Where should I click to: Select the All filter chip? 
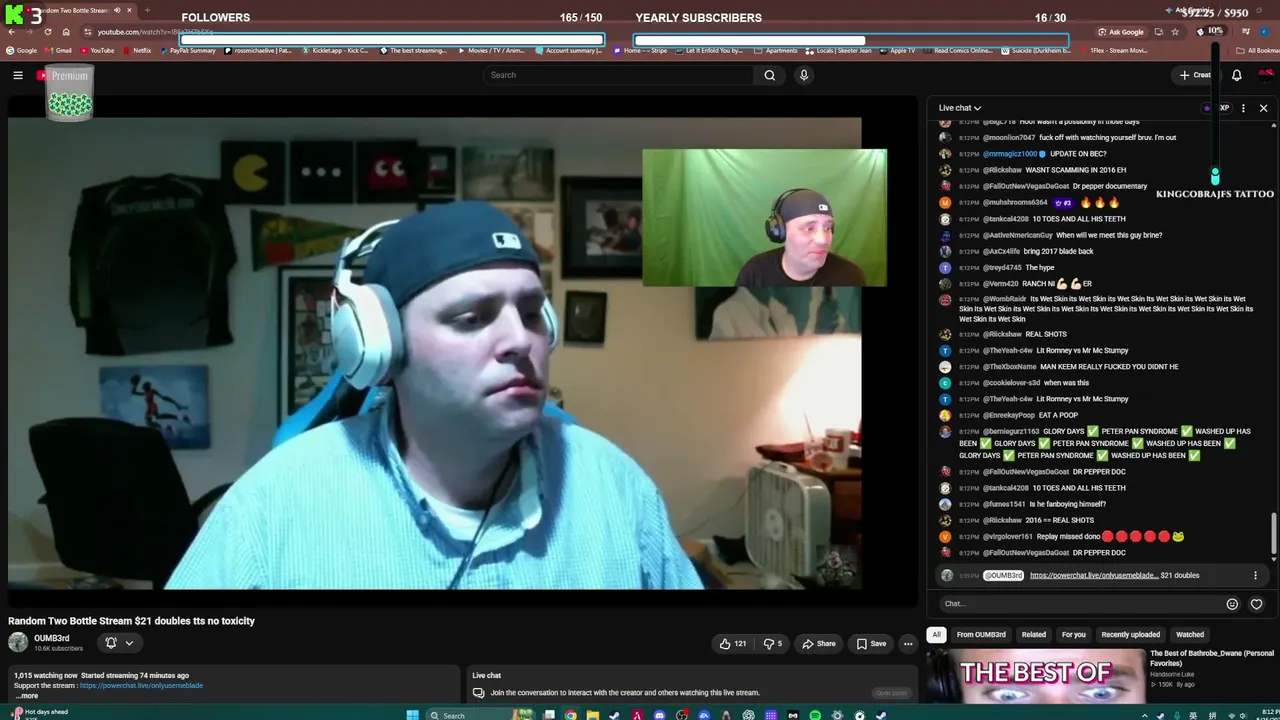936,635
